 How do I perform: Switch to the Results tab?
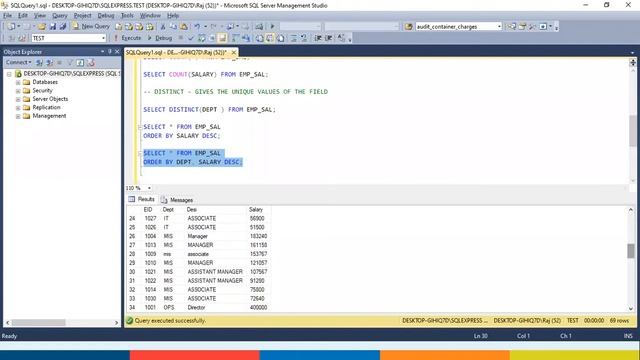(142, 199)
